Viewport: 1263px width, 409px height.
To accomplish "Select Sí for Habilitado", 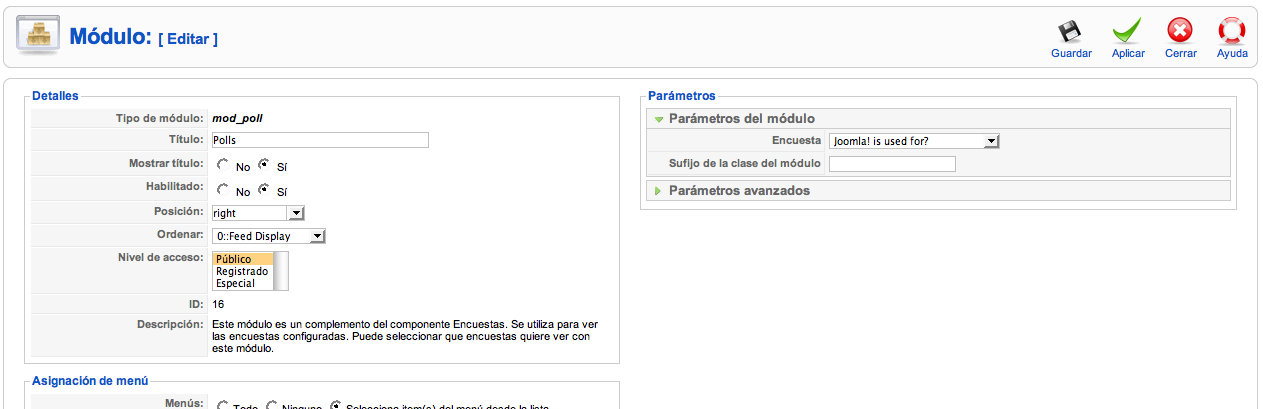I will pos(264,189).
